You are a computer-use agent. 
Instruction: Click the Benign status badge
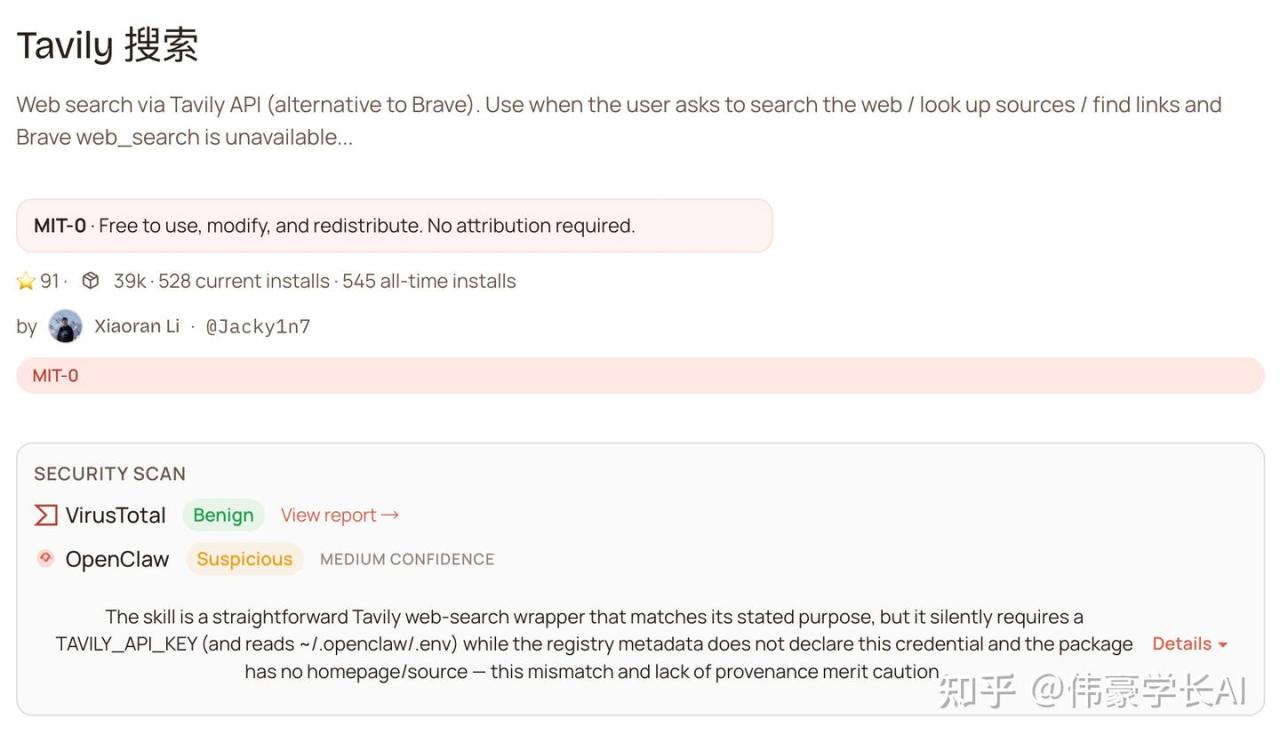pos(223,515)
